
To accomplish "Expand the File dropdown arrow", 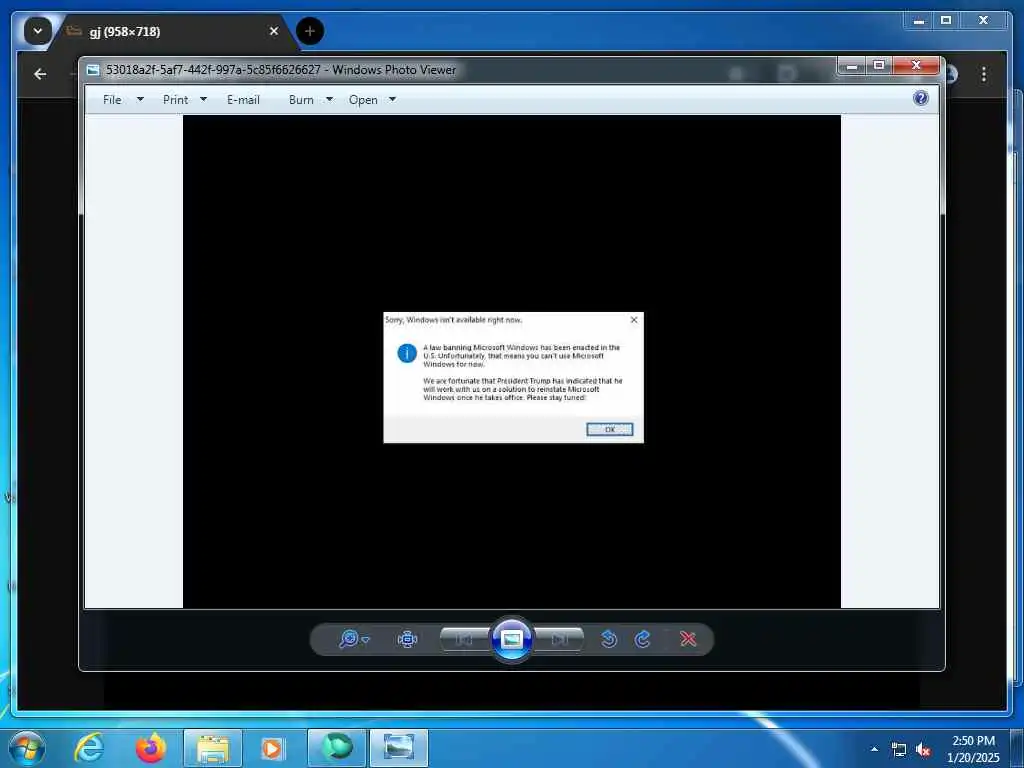I will pyautogui.click(x=140, y=99).
